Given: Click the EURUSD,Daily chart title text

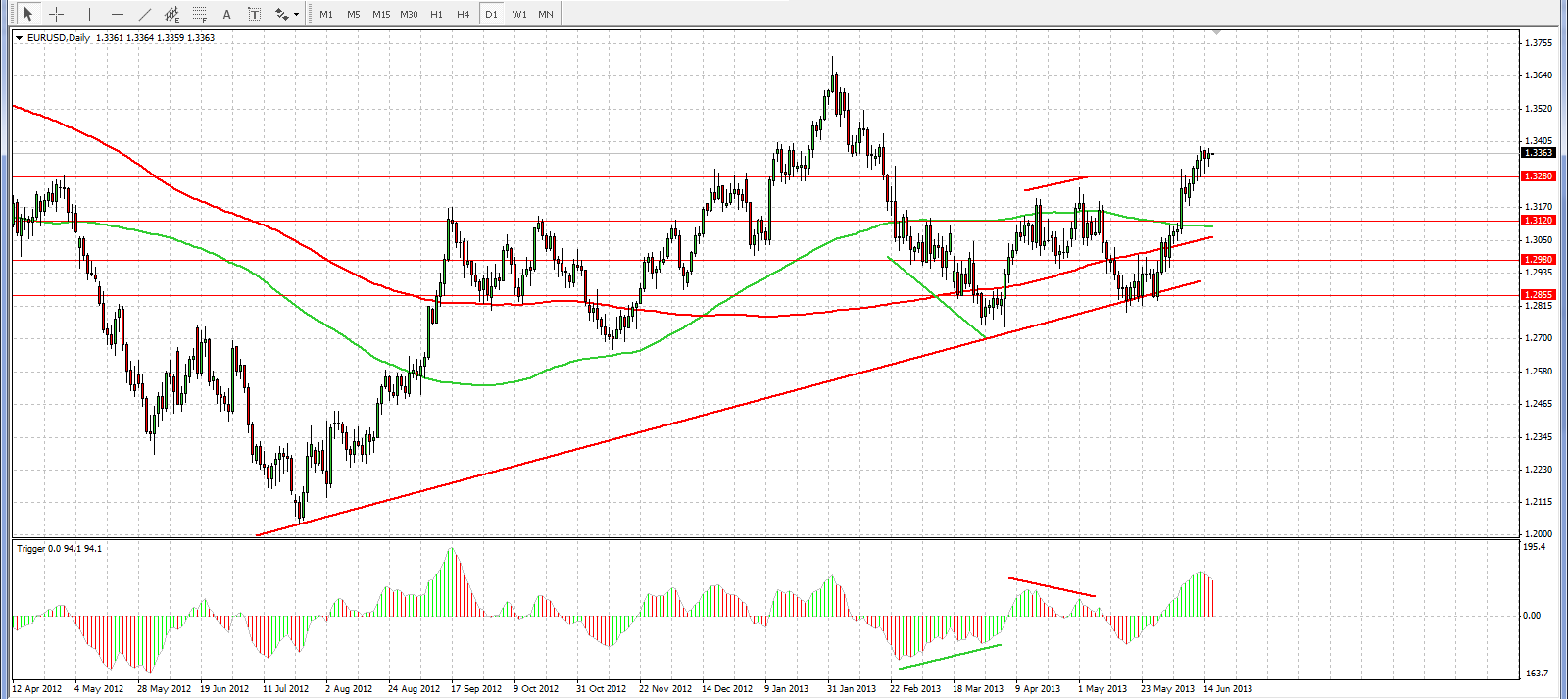Looking at the screenshot, I should point(59,38).
